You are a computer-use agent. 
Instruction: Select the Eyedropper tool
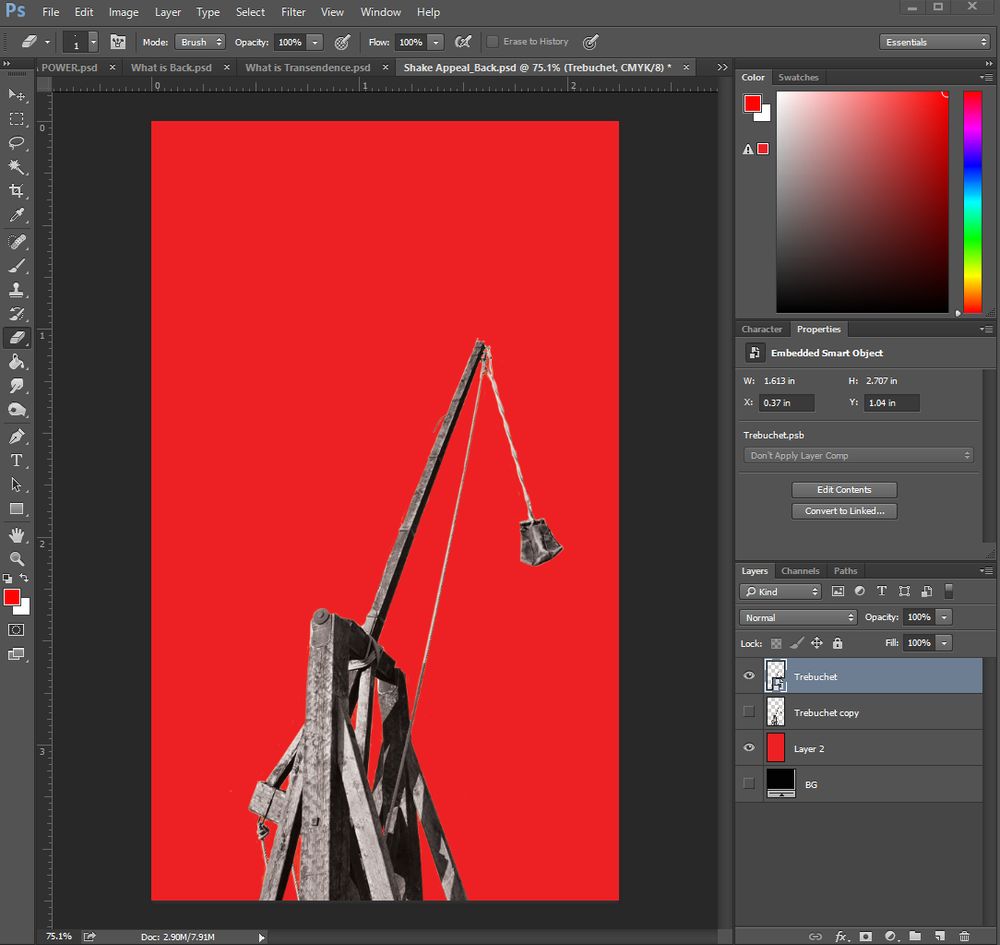pos(17,215)
